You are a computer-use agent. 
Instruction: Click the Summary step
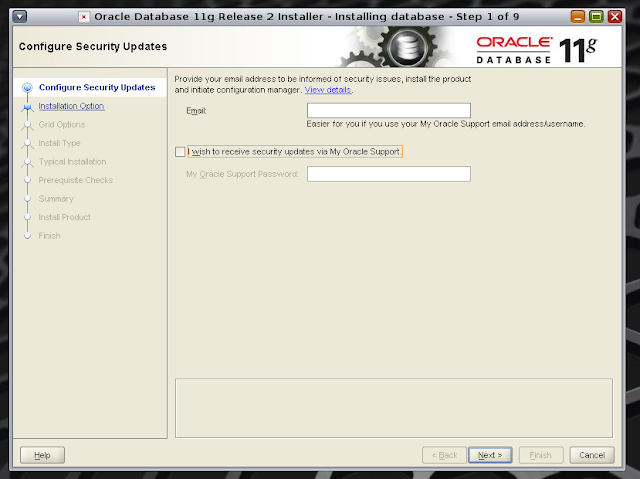[56, 199]
